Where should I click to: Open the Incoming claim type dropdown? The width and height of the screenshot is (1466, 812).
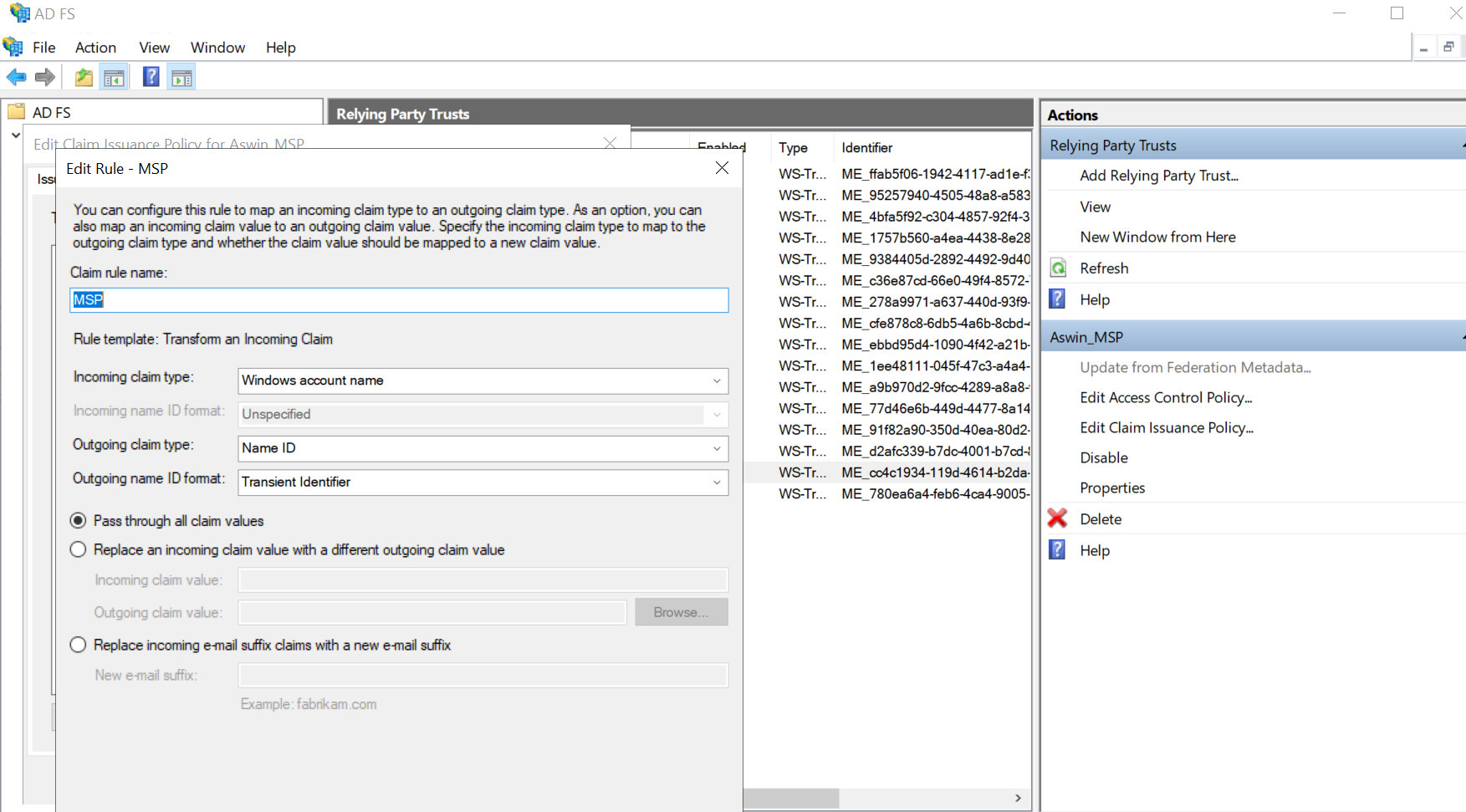pyautogui.click(x=483, y=380)
